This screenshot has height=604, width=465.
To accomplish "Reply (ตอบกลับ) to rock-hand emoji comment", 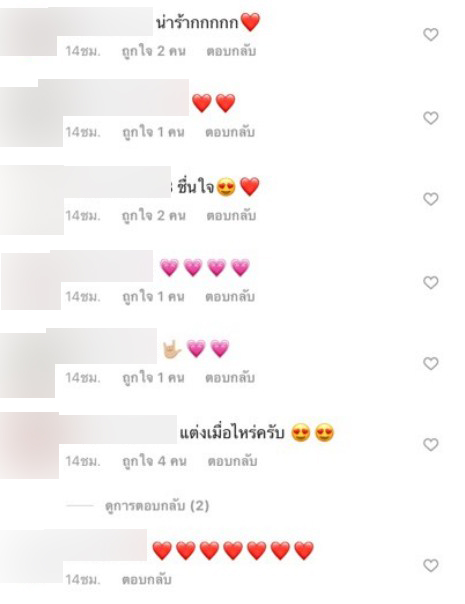I will [230, 378].
